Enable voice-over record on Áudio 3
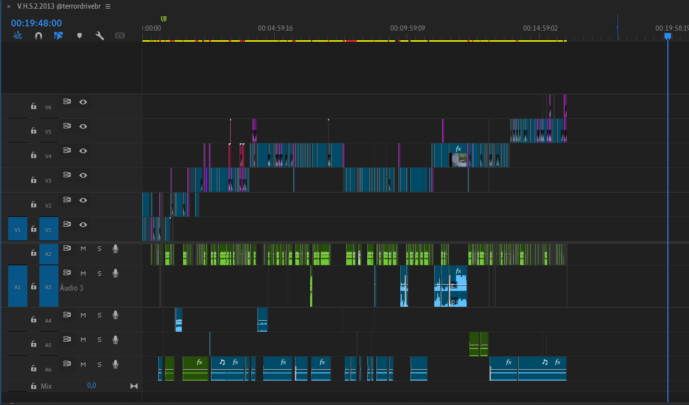 point(115,274)
